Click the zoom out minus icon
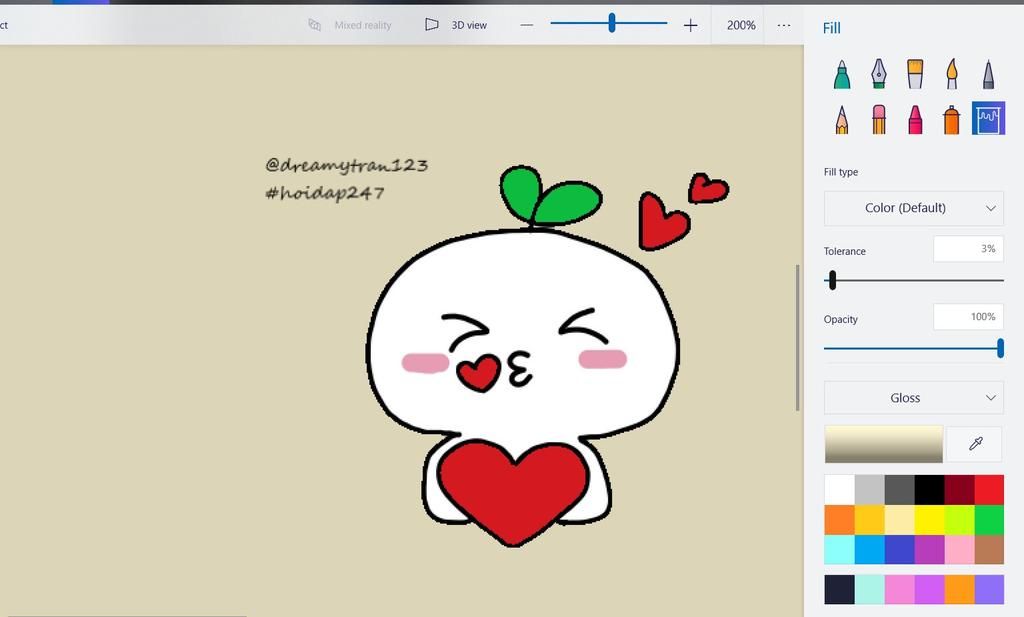Image resolution: width=1024 pixels, height=617 pixels. coord(526,25)
